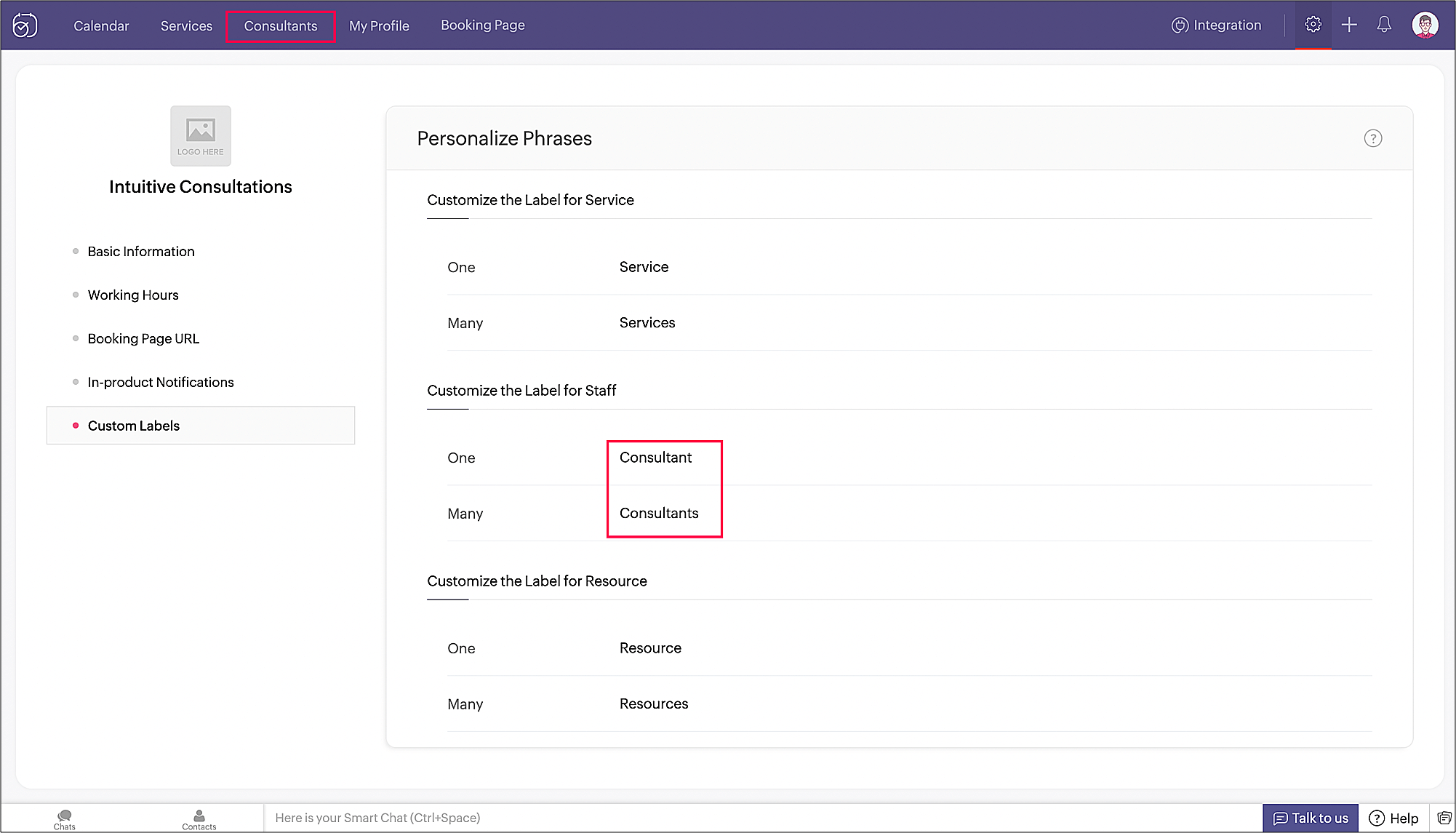
Task: Click the Personalize Phrases heading
Action: point(505,138)
